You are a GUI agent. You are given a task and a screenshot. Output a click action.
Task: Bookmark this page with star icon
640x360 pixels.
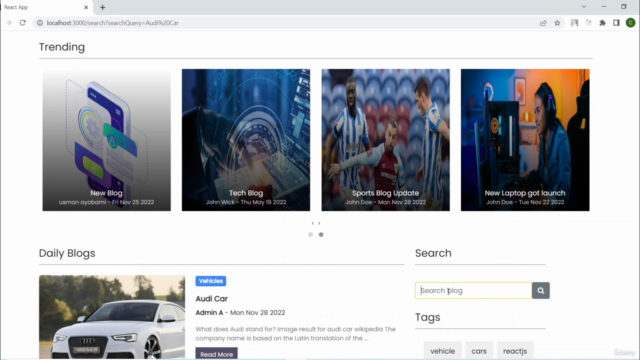click(x=557, y=23)
